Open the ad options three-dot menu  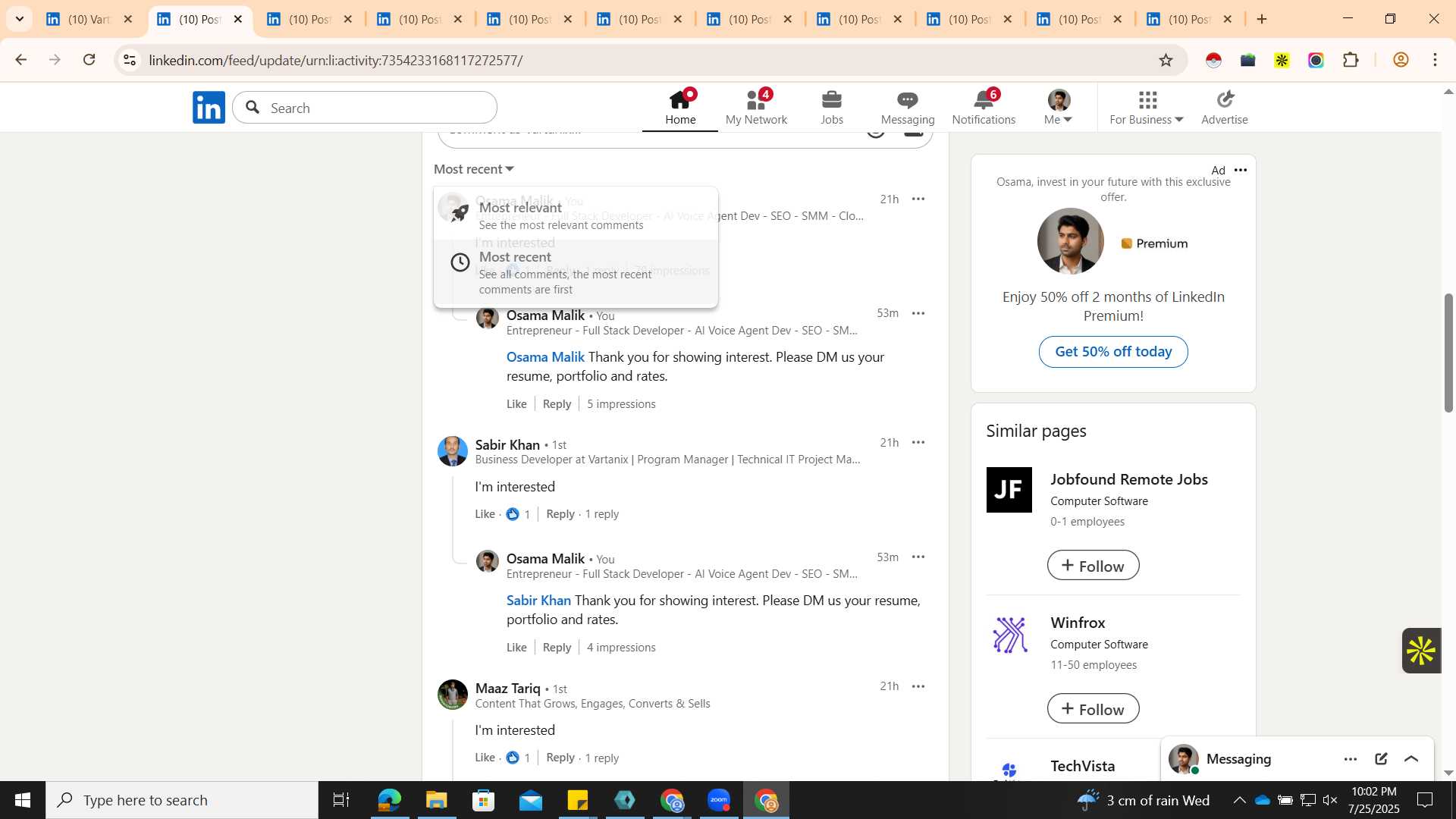click(x=1241, y=170)
